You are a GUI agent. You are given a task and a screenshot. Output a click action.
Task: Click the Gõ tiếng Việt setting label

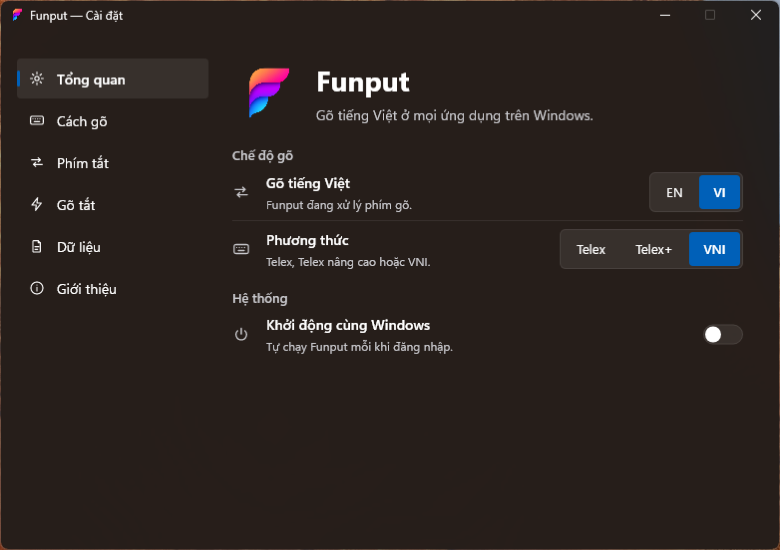pos(308,183)
